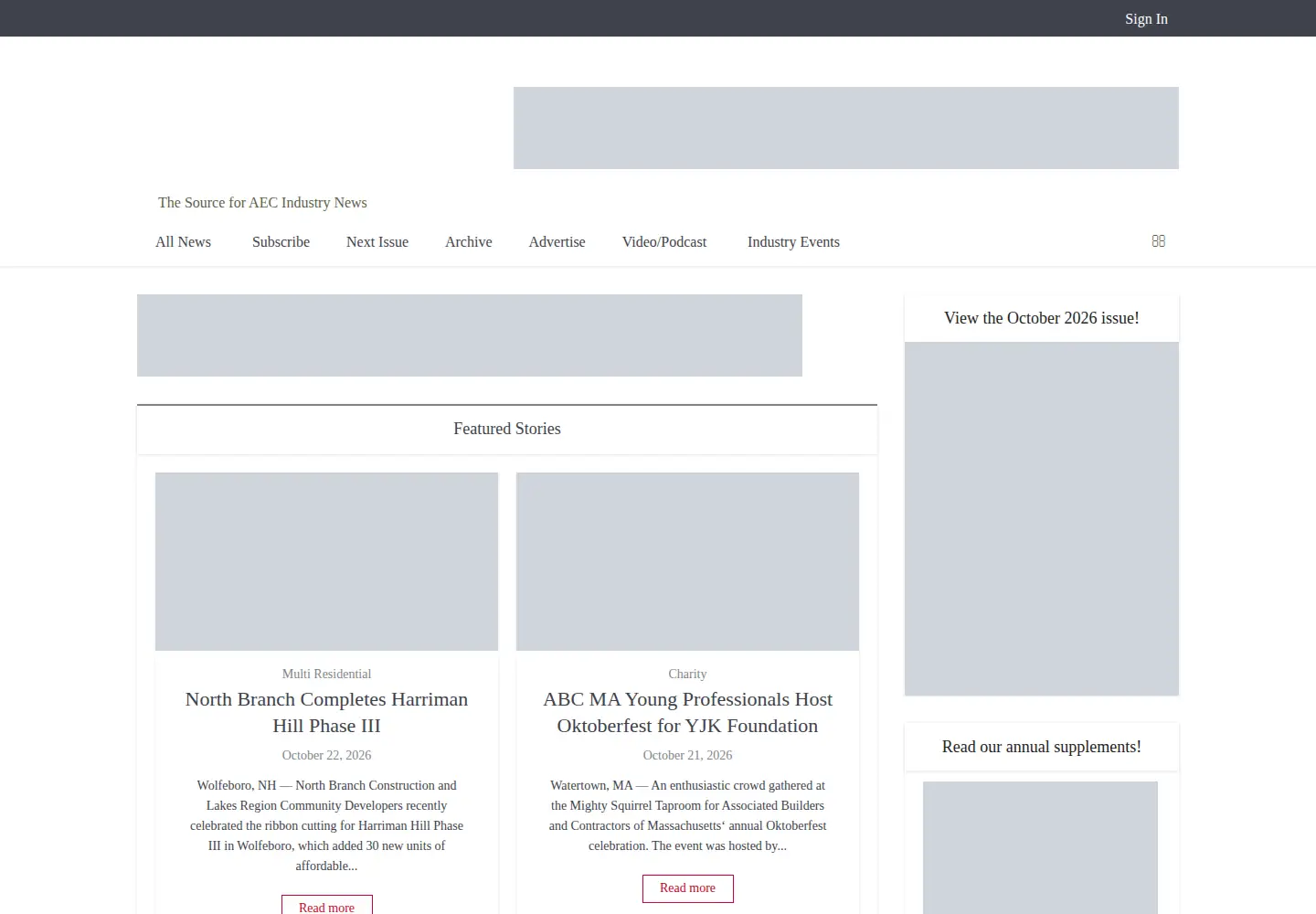The image size is (1316, 914).
Task: Select the Multi Residential category link
Action: [x=326, y=675]
